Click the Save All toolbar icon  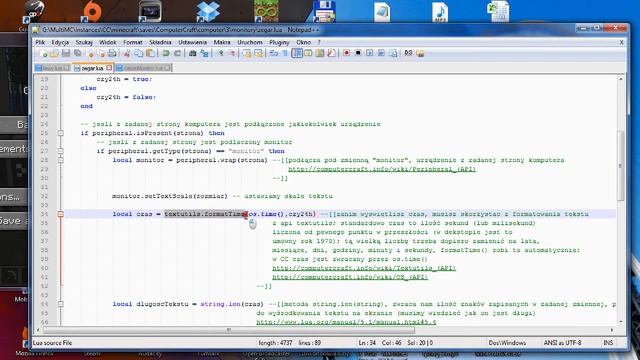(77, 53)
